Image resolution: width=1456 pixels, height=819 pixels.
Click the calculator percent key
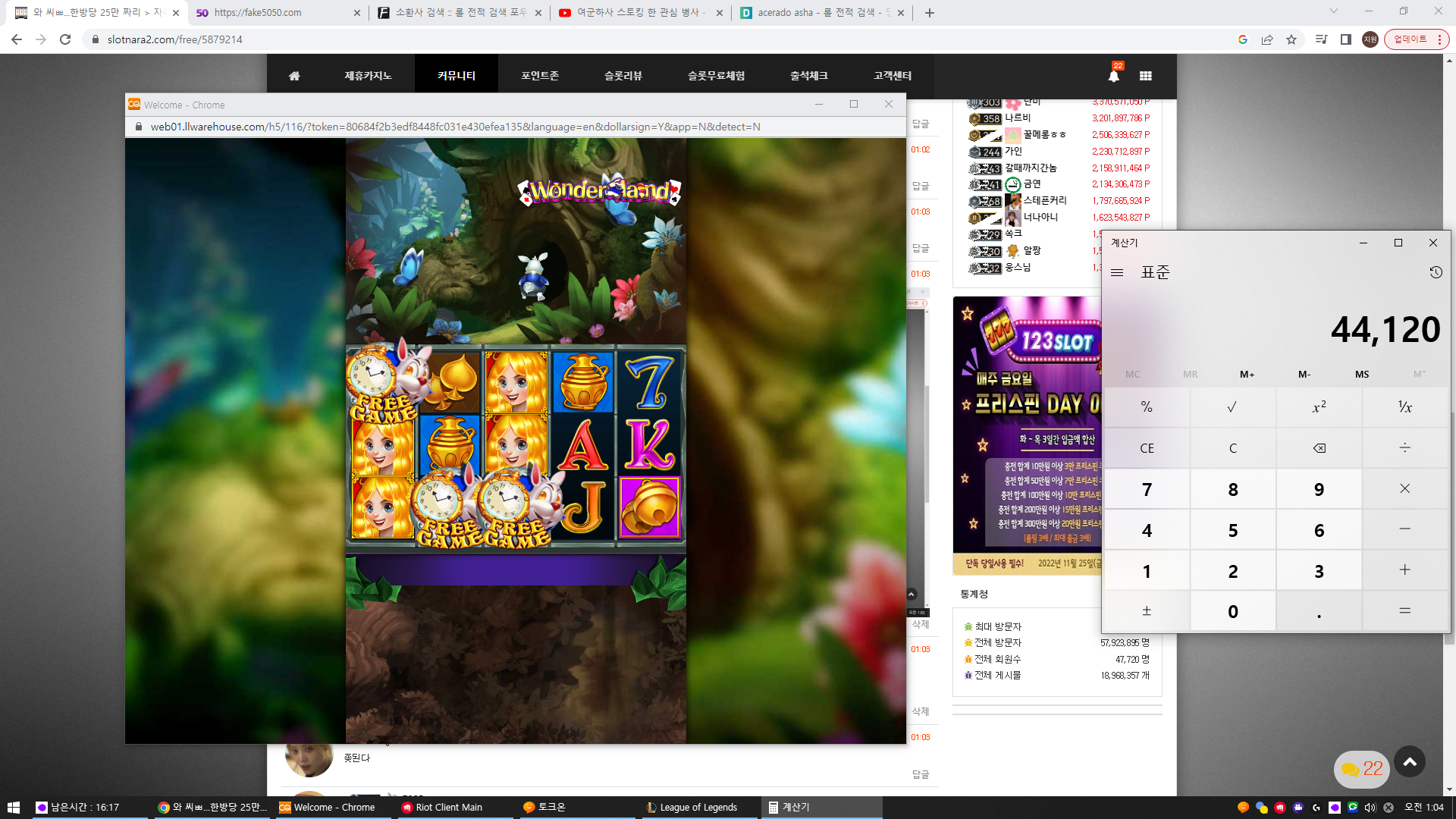[1147, 407]
